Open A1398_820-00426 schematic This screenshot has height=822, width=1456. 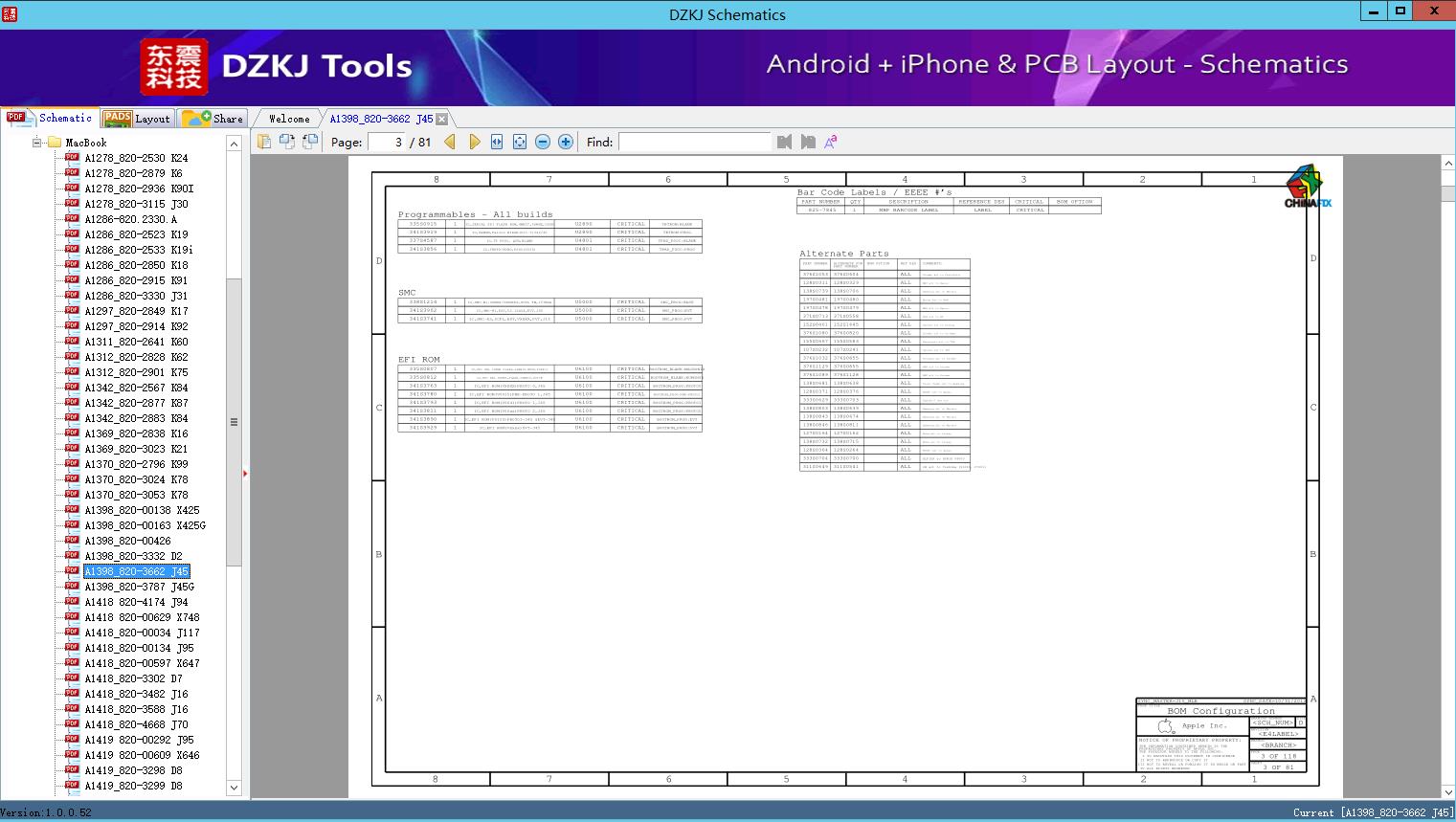pyautogui.click(x=127, y=541)
